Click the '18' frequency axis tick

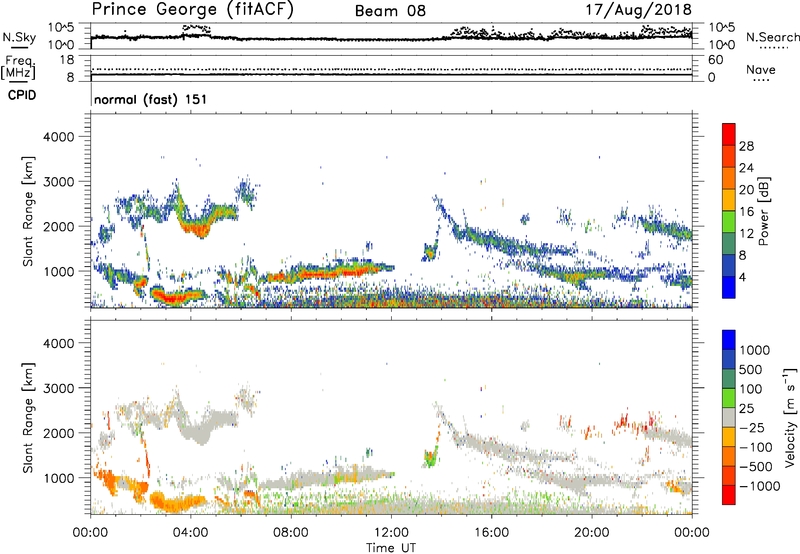click(67, 60)
